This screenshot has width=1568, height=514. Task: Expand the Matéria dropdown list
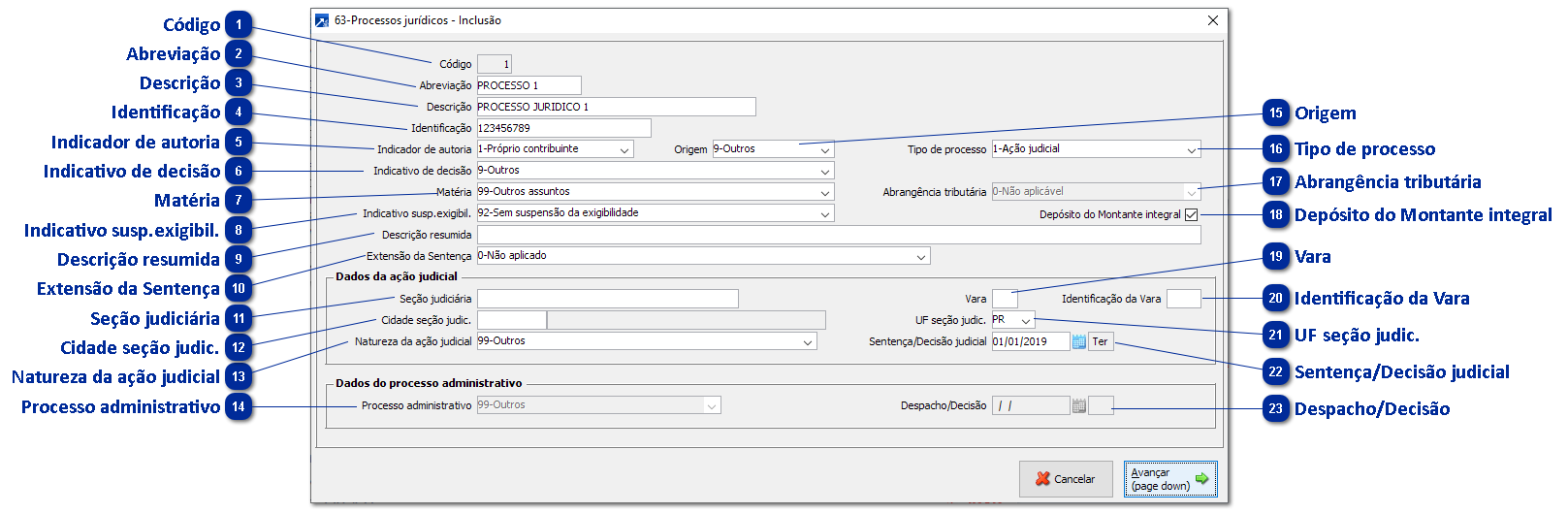coord(825,192)
